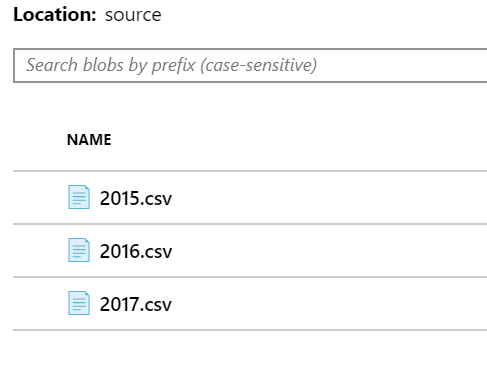Click empty header area beside NAME column
487x391 pixels.
(300, 140)
